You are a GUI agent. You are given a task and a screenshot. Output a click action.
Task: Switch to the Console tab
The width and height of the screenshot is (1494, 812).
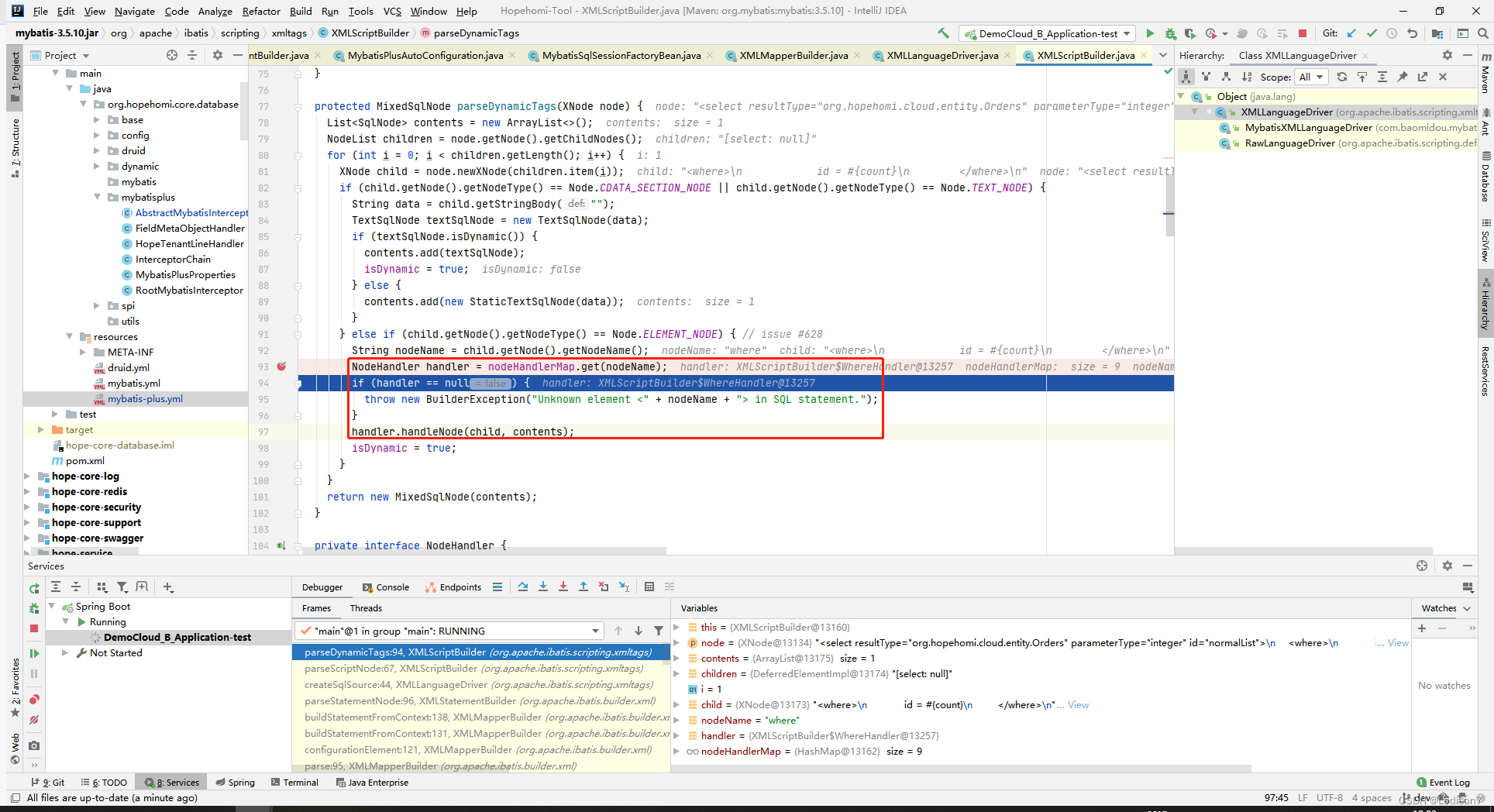coord(385,587)
